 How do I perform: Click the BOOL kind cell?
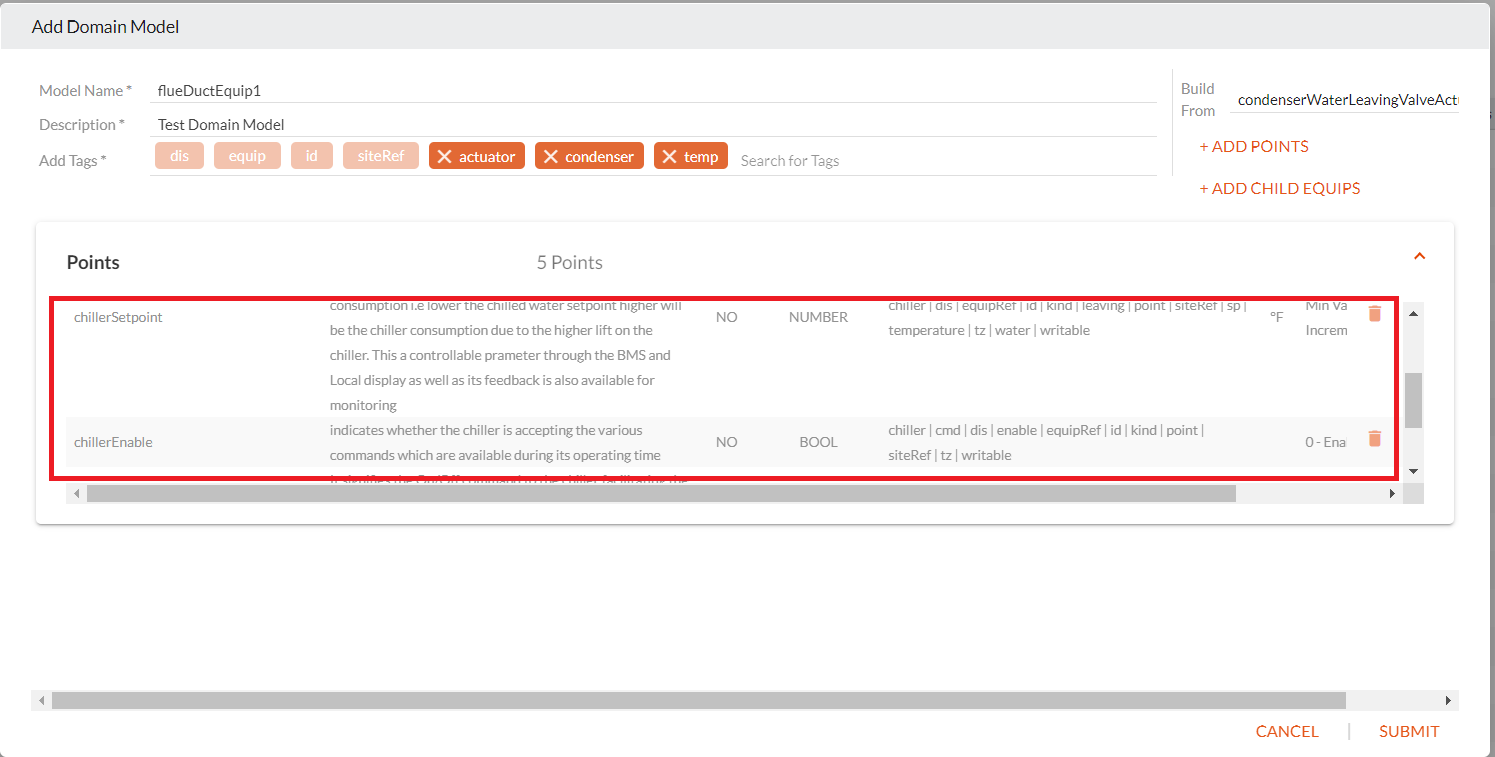(x=818, y=442)
